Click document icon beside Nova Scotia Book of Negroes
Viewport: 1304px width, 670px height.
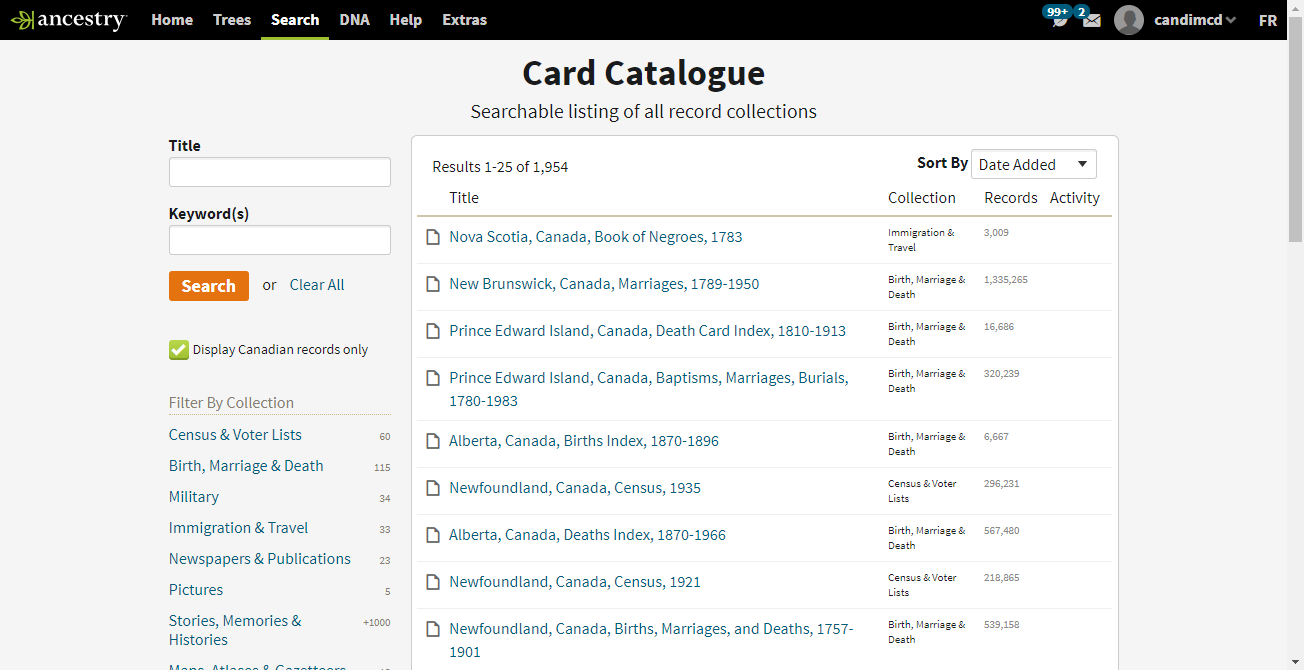(x=433, y=238)
